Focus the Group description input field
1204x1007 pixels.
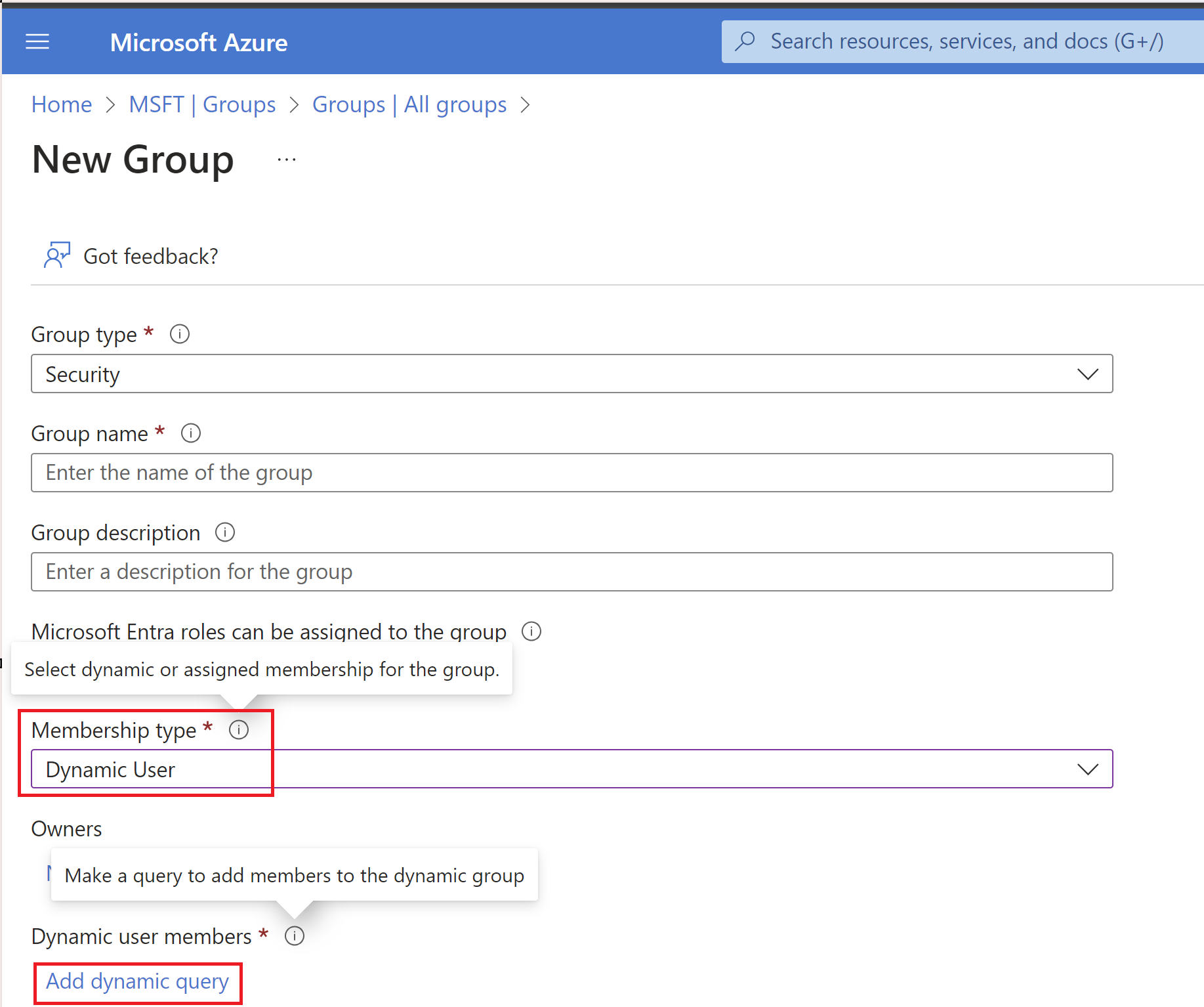(x=571, y=572)
